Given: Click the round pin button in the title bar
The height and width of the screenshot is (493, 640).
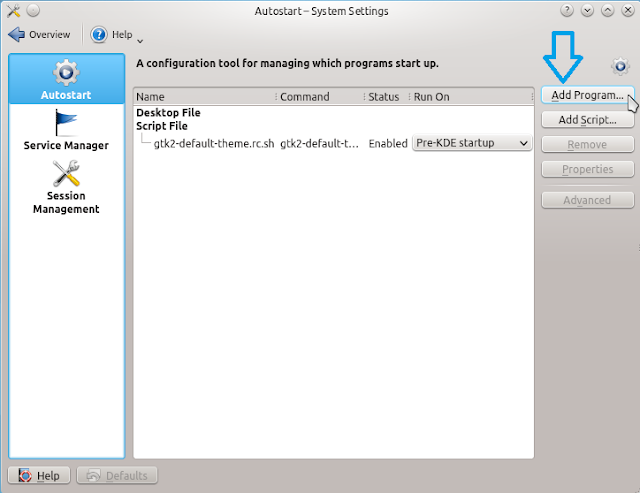Looking at the screenshot, I should (33, 11).
